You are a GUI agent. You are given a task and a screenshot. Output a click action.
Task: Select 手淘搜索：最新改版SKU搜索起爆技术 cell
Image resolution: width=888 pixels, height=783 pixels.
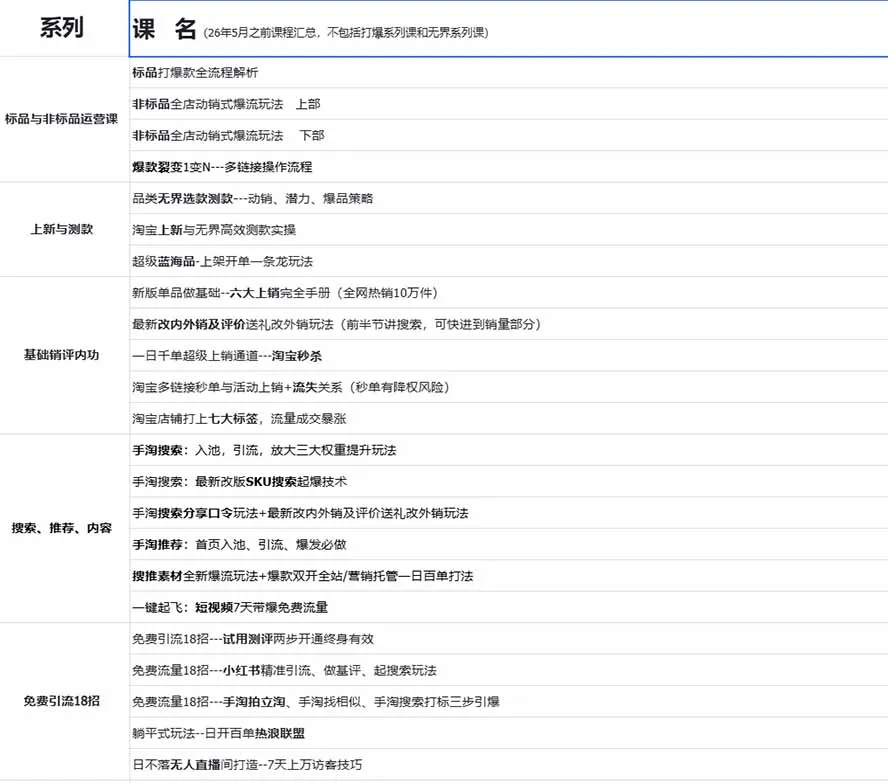[509, 481]
